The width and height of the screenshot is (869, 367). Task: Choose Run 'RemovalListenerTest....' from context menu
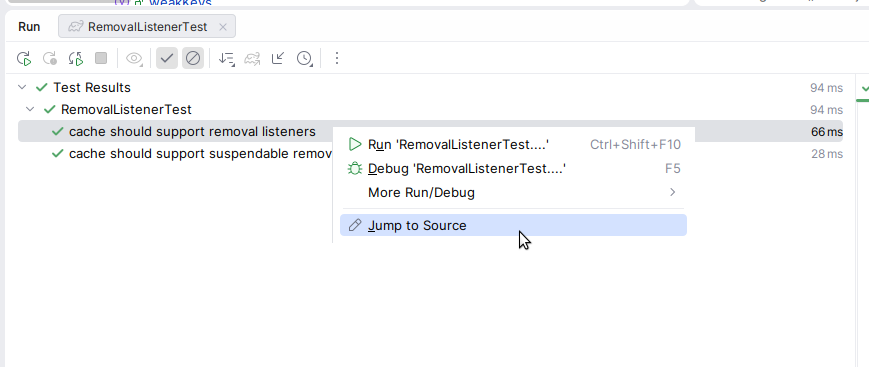click(x=513, y=145)
